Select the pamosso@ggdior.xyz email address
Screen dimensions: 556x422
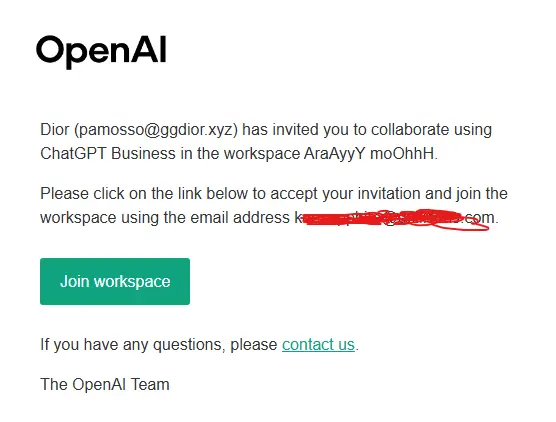[x=156, y=130]
